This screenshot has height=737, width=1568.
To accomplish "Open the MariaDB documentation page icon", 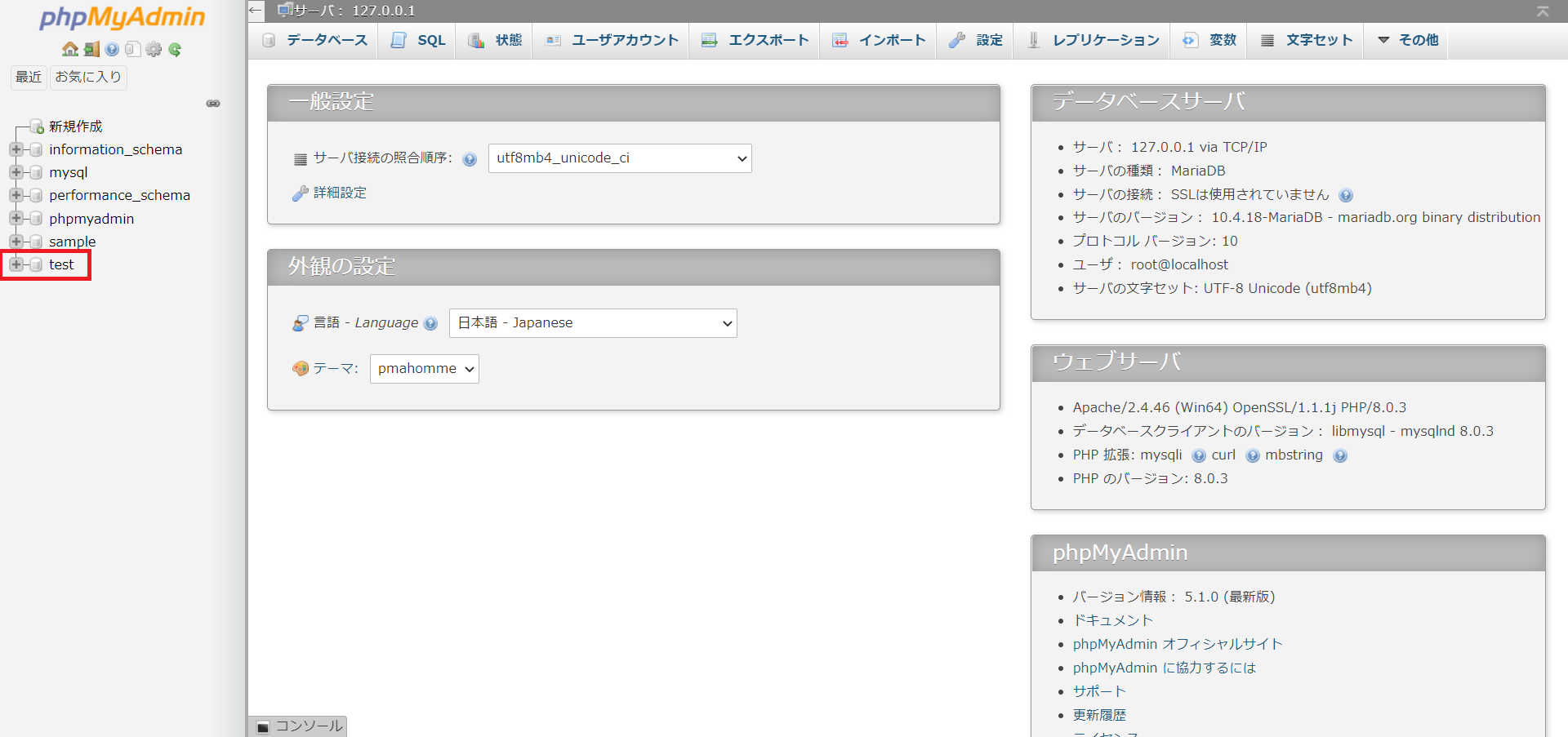I will [132, 49].
